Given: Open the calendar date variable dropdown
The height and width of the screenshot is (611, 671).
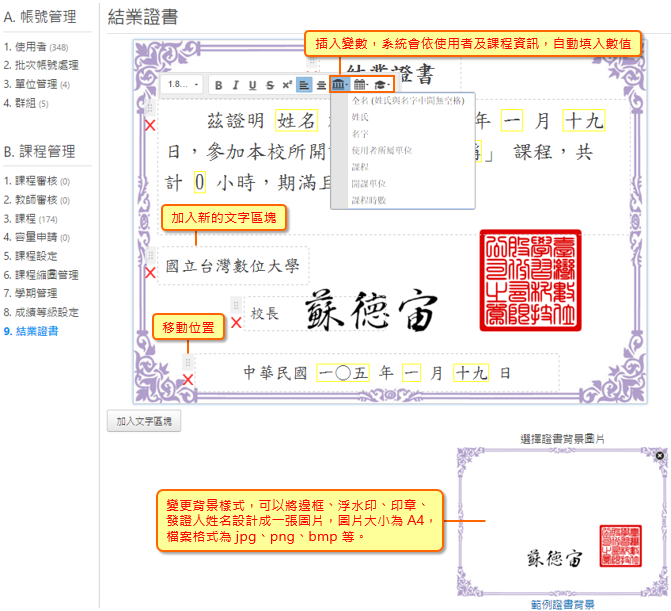Looking at the screenshot, I should tap(361, 85).
